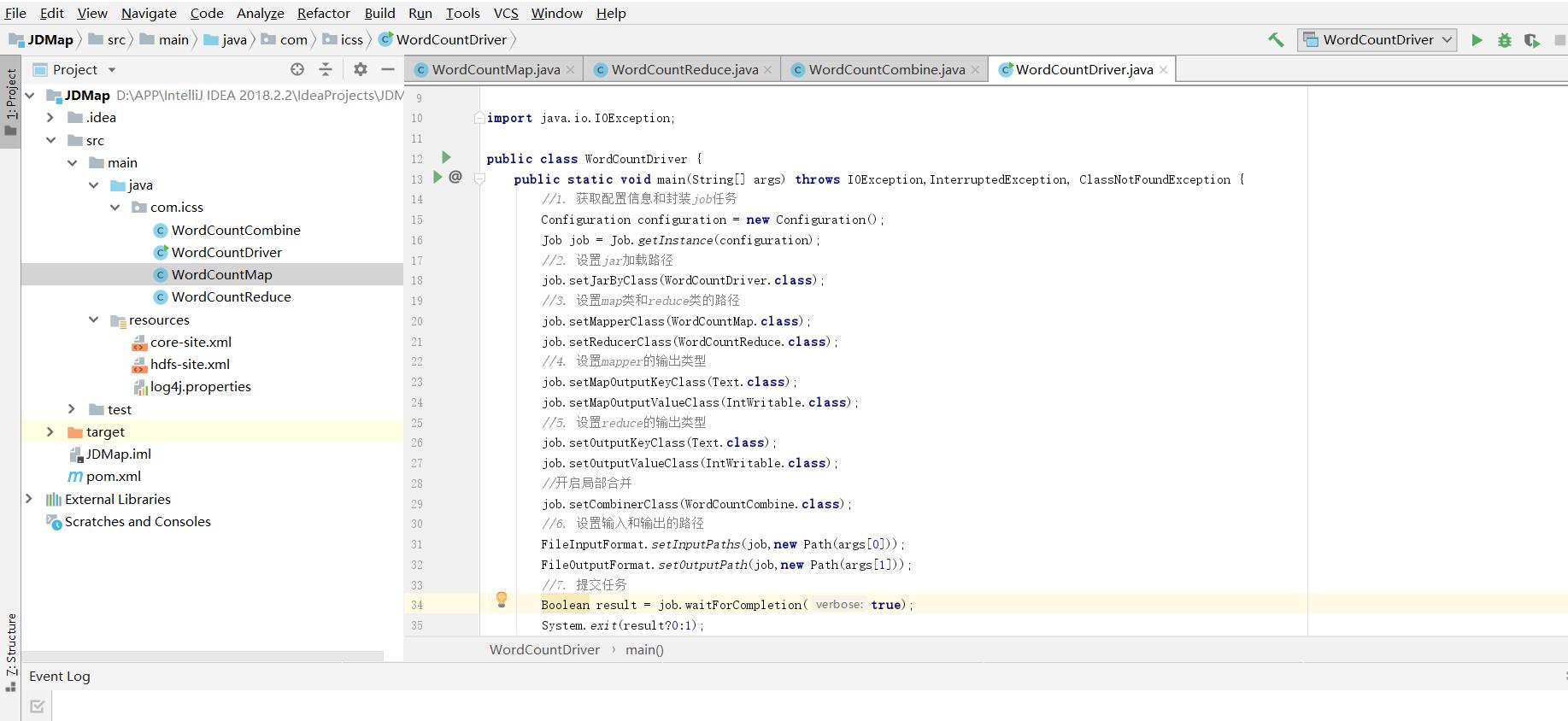Close the WordCountMap.java tab
The width and height of the screenshot is (1568, 721).
tap(571, 70)
